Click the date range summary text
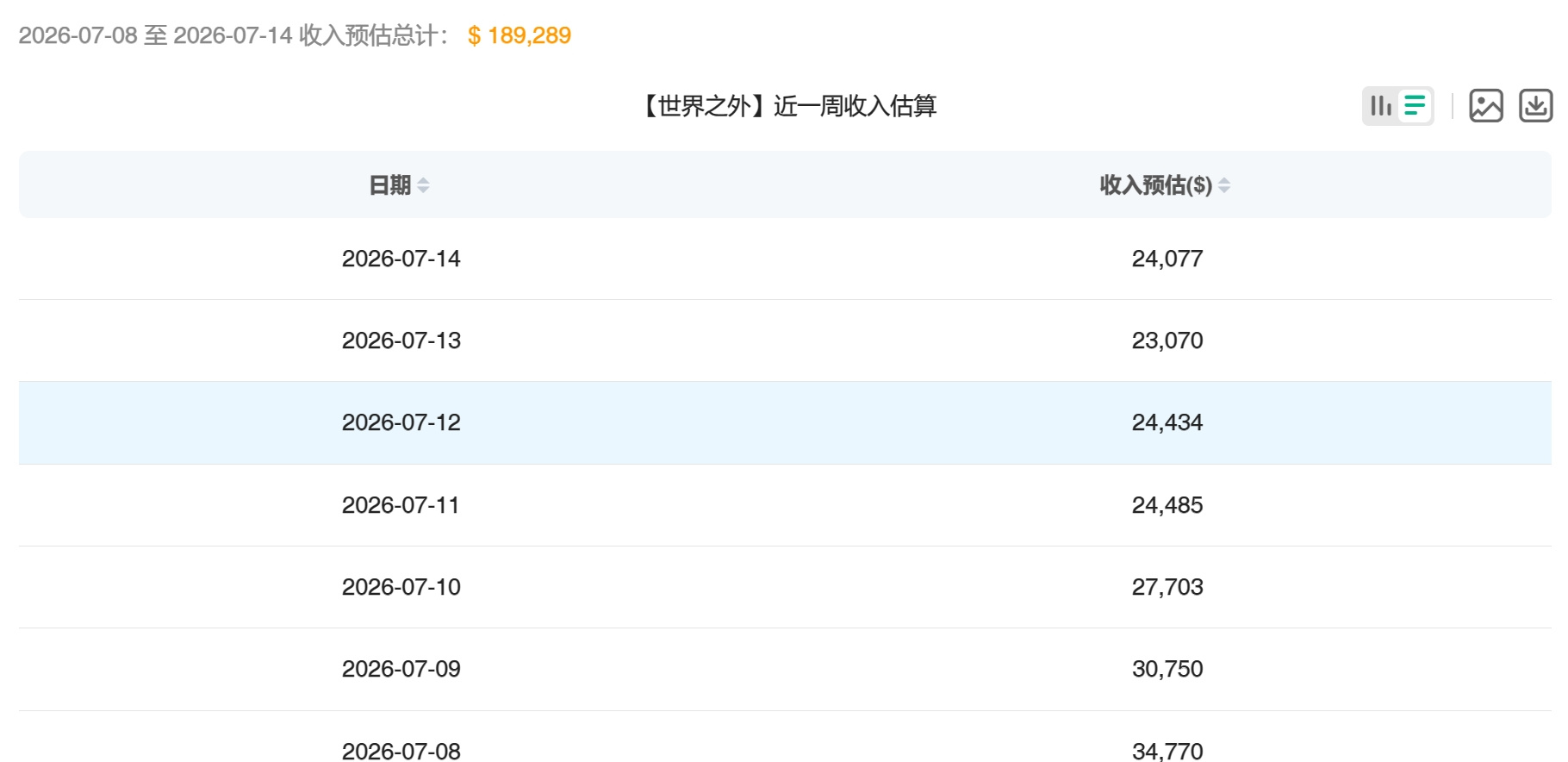 tap(233, 35)
